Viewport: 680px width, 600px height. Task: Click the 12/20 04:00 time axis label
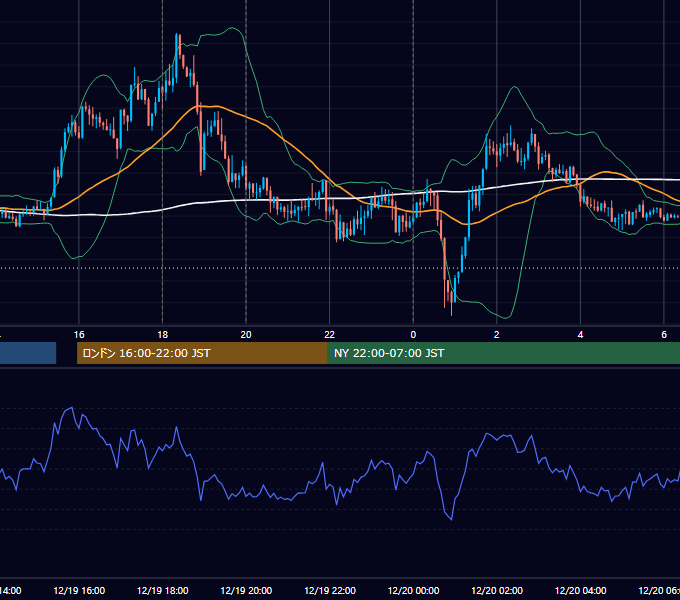581,590
